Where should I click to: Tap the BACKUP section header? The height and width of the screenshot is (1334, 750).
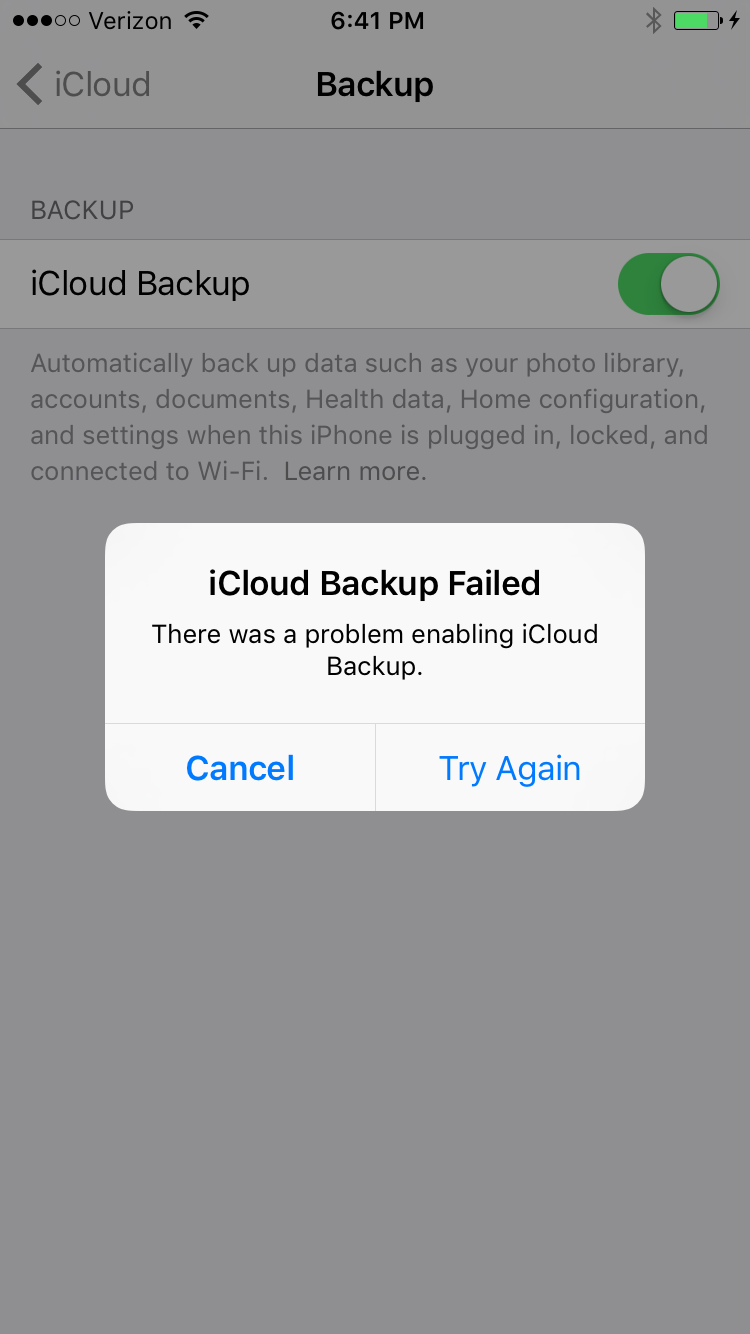[82, 211]
